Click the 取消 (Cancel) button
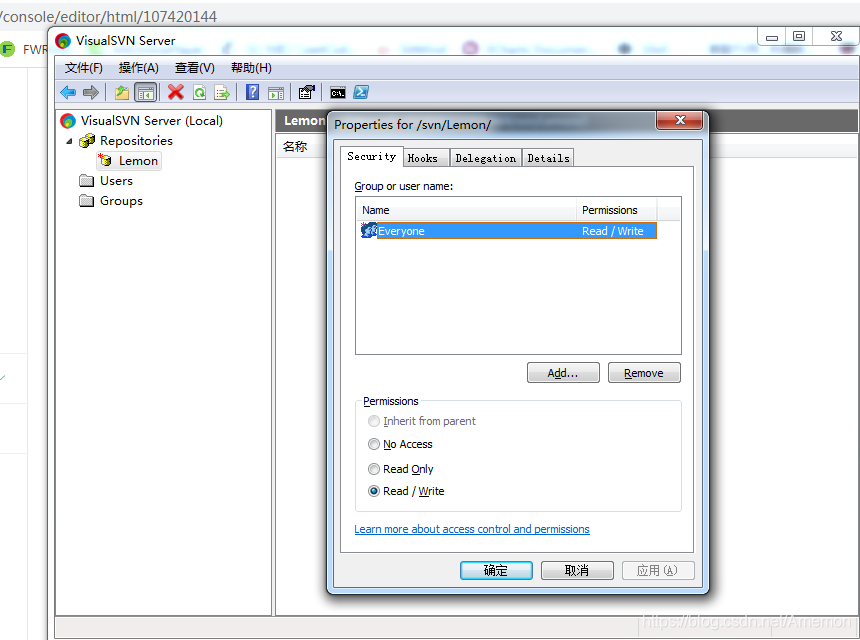This screenshot has height=640, width=860. point(577,570)
